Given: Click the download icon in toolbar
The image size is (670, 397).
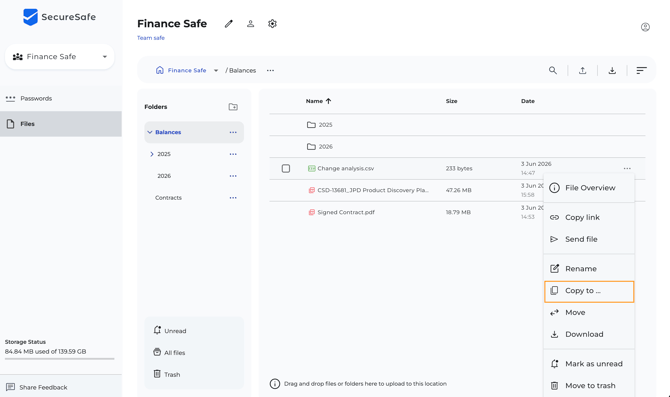Looking at the screenshot, I should [612, 71].
